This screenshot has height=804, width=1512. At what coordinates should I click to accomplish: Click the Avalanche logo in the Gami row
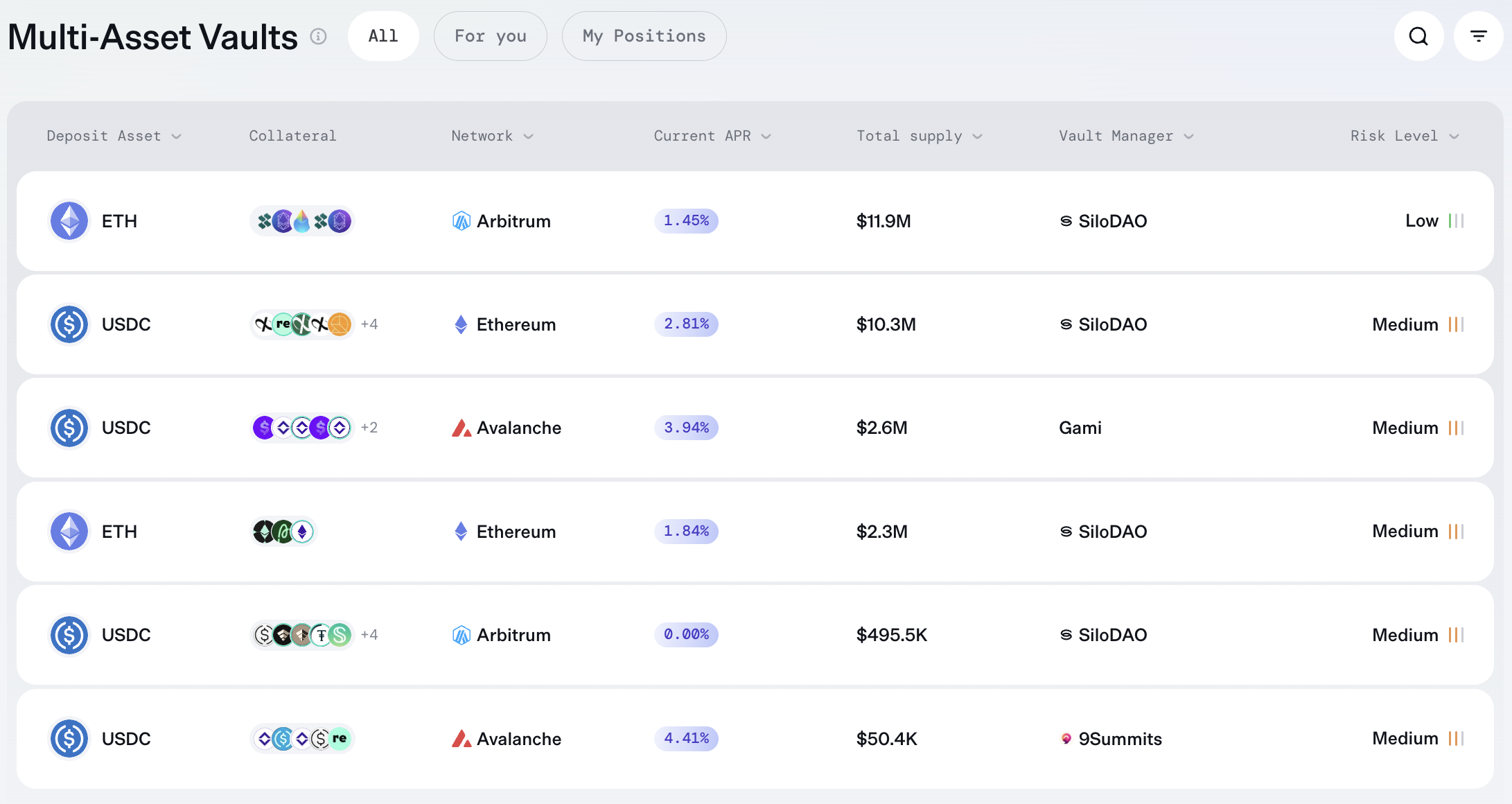(461, 428)
